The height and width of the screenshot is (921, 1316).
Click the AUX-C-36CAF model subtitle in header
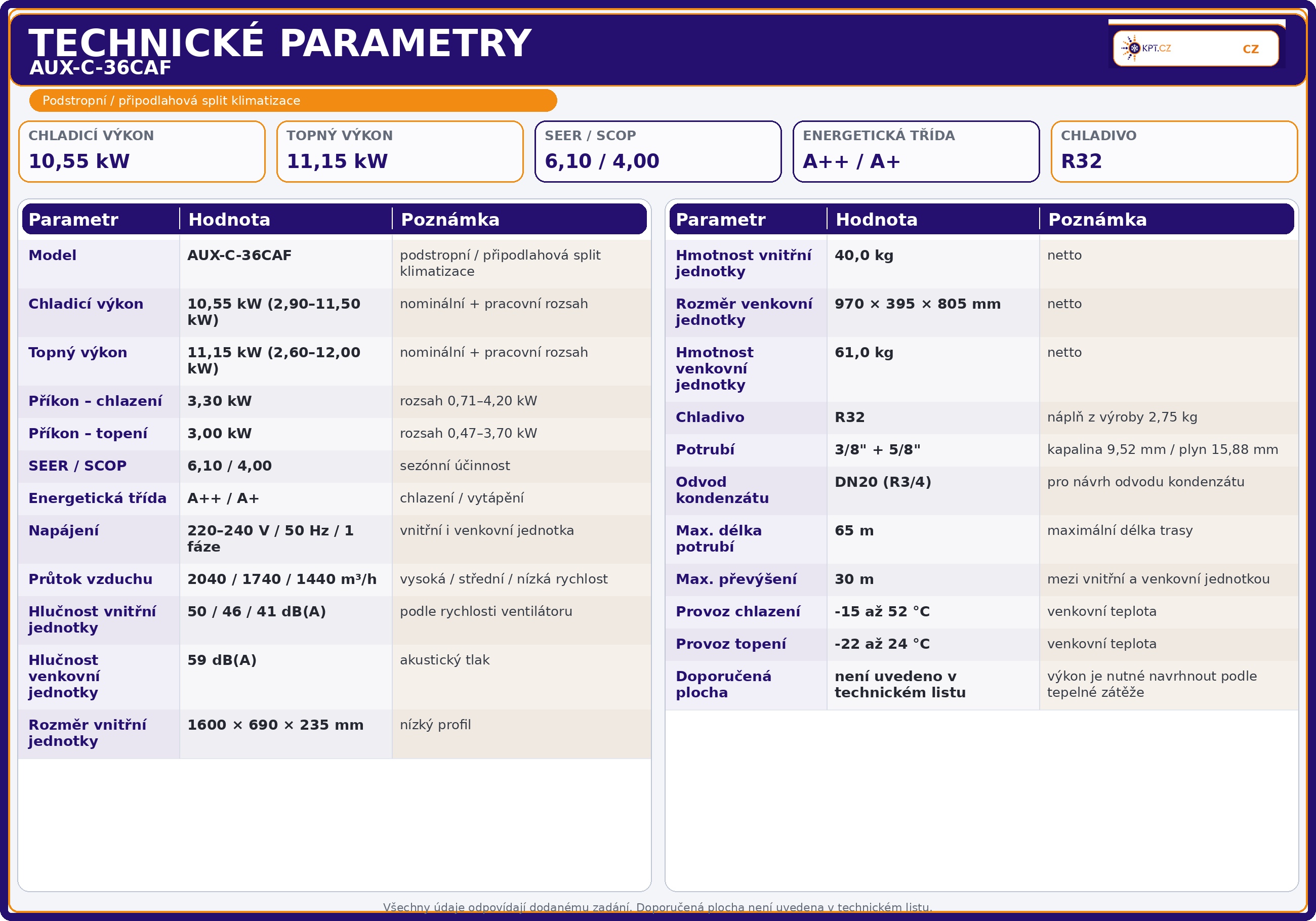click(100, 68)
